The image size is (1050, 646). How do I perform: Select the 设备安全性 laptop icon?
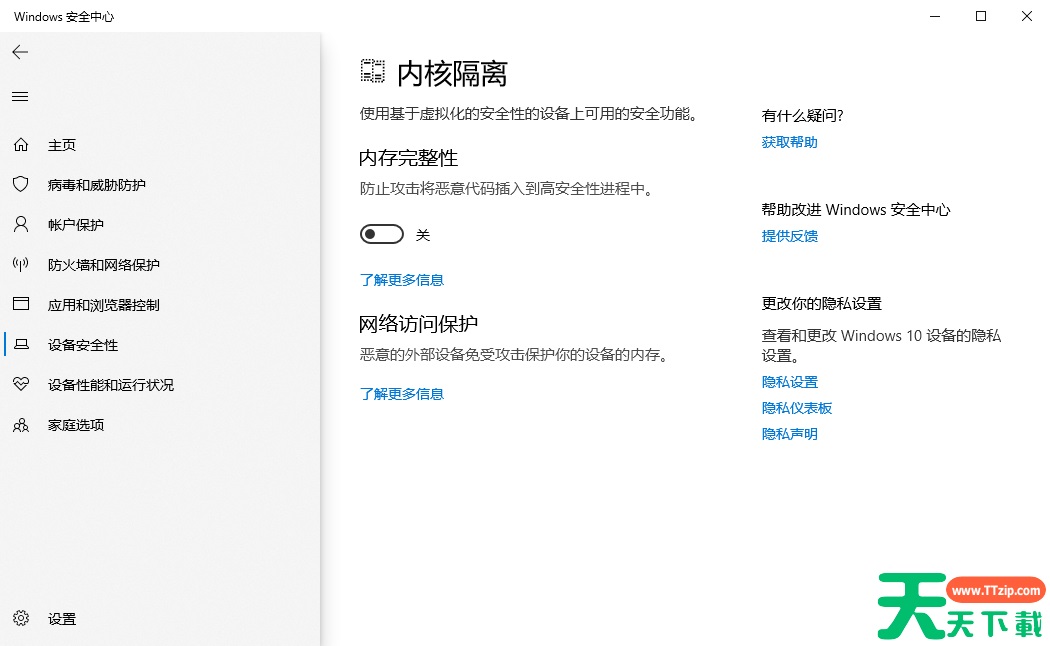pos(21,344)
